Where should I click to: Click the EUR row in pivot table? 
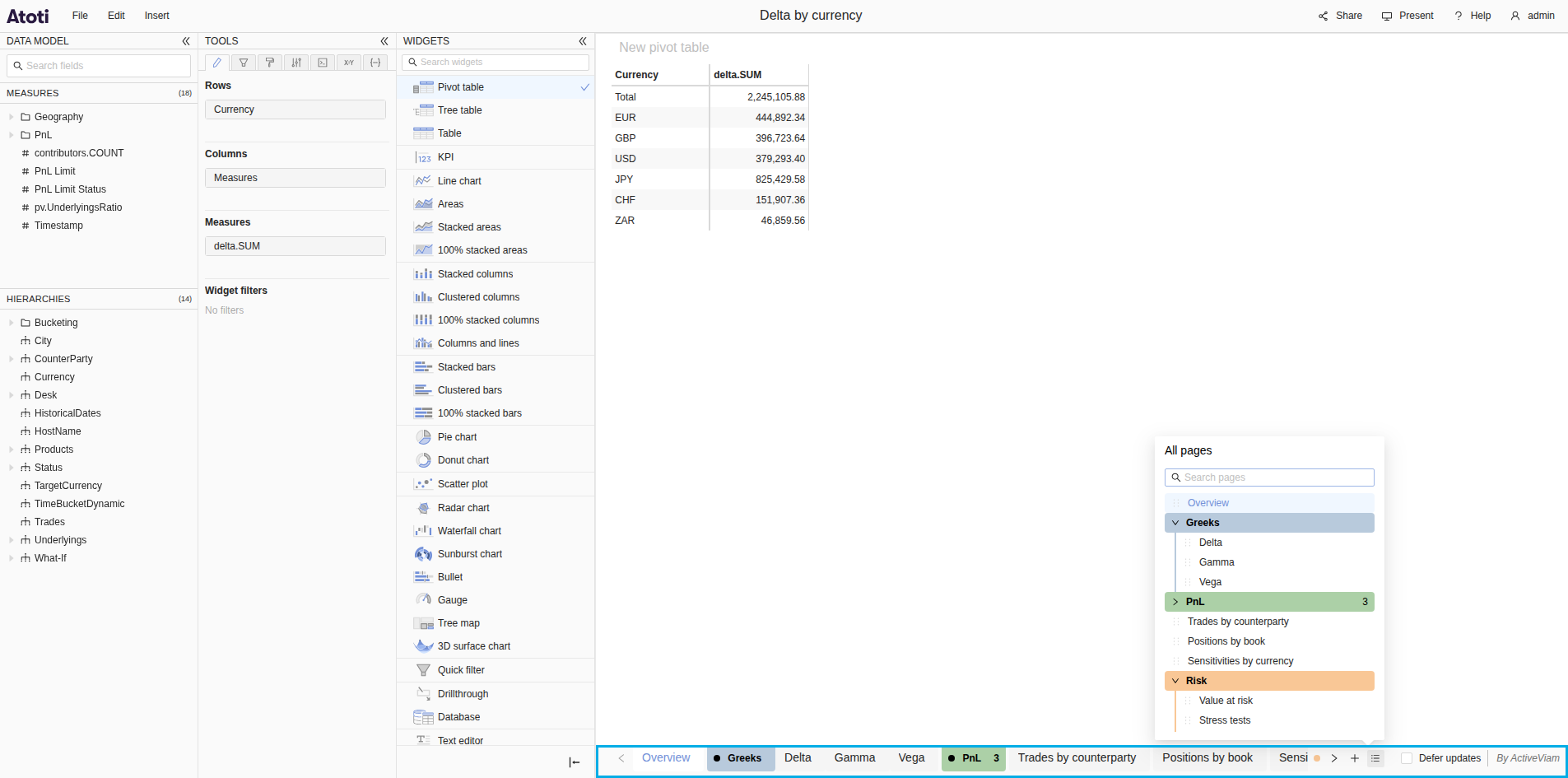[x=710, y=118]
